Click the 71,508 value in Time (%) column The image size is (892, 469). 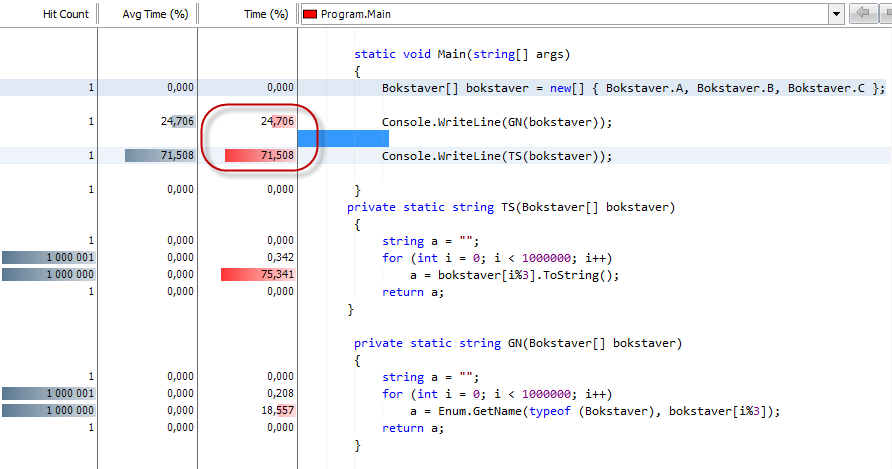[277, 155]
